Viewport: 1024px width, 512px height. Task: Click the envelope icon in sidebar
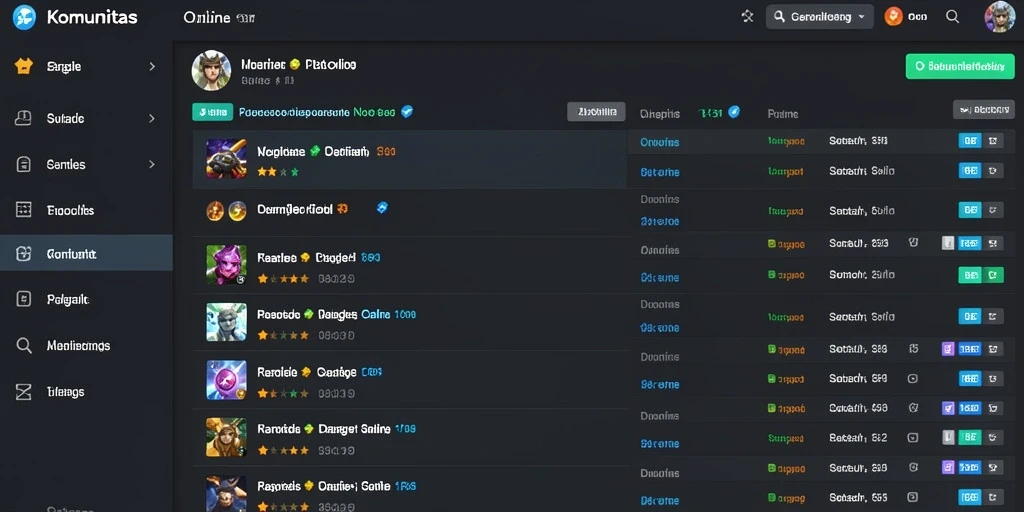[24, 392]
